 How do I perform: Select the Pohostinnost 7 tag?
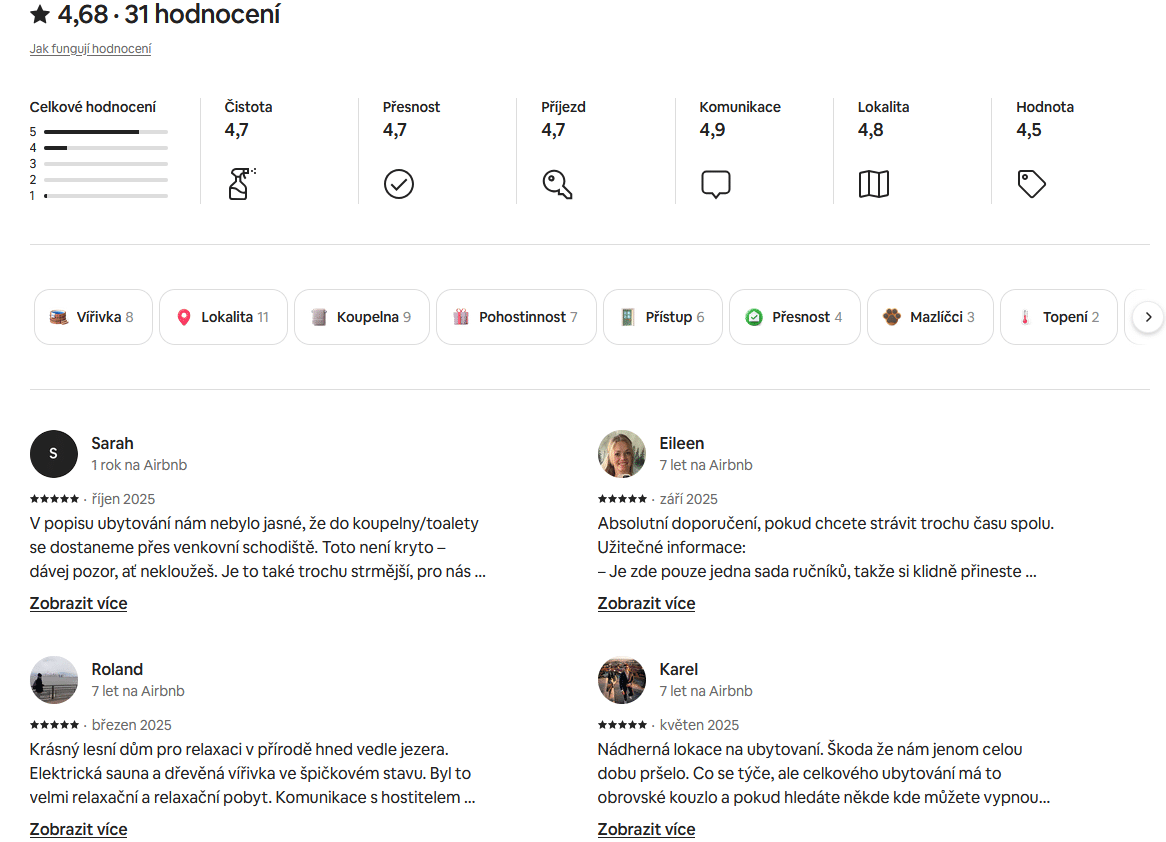[516, 317]
